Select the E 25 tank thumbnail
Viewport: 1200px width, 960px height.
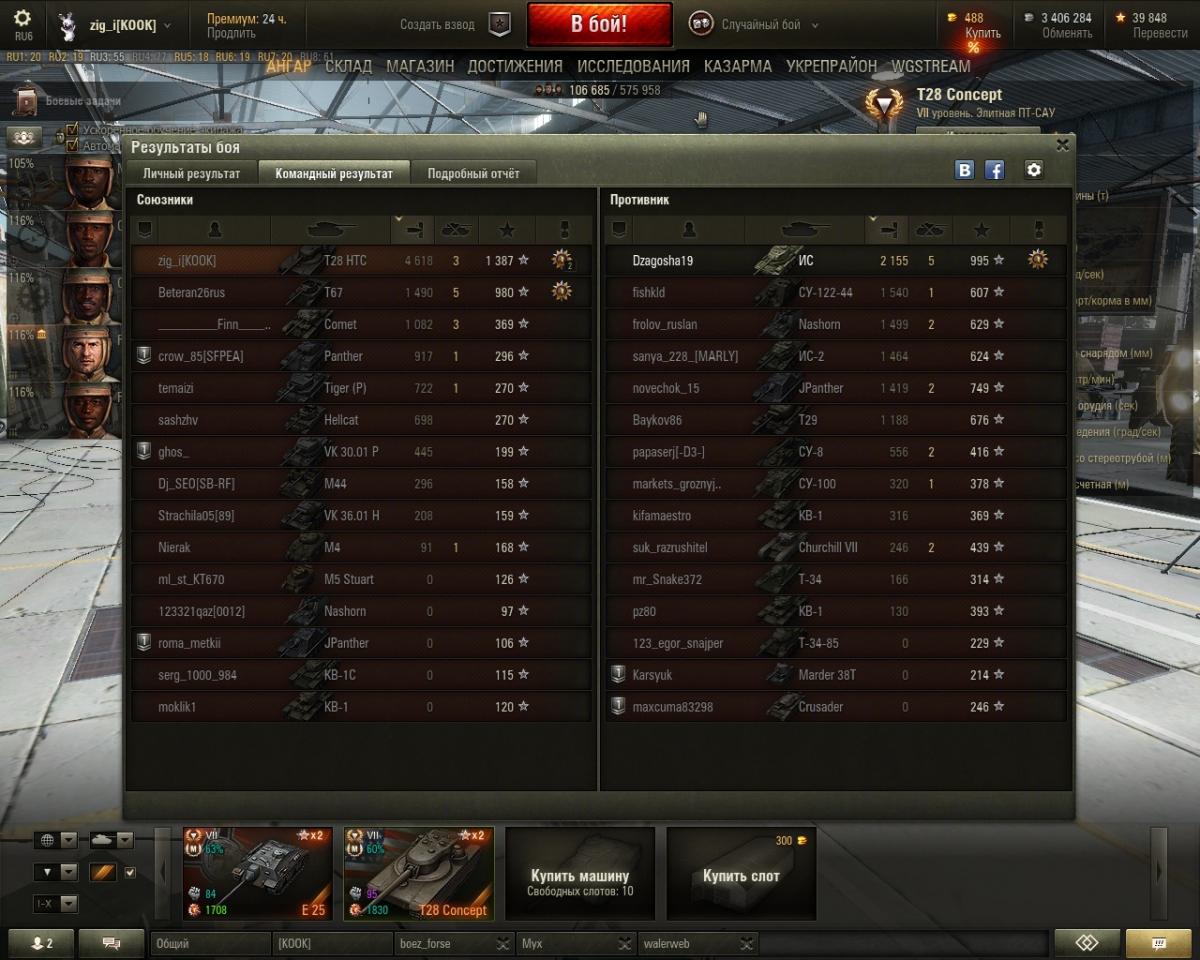[257, 874]
